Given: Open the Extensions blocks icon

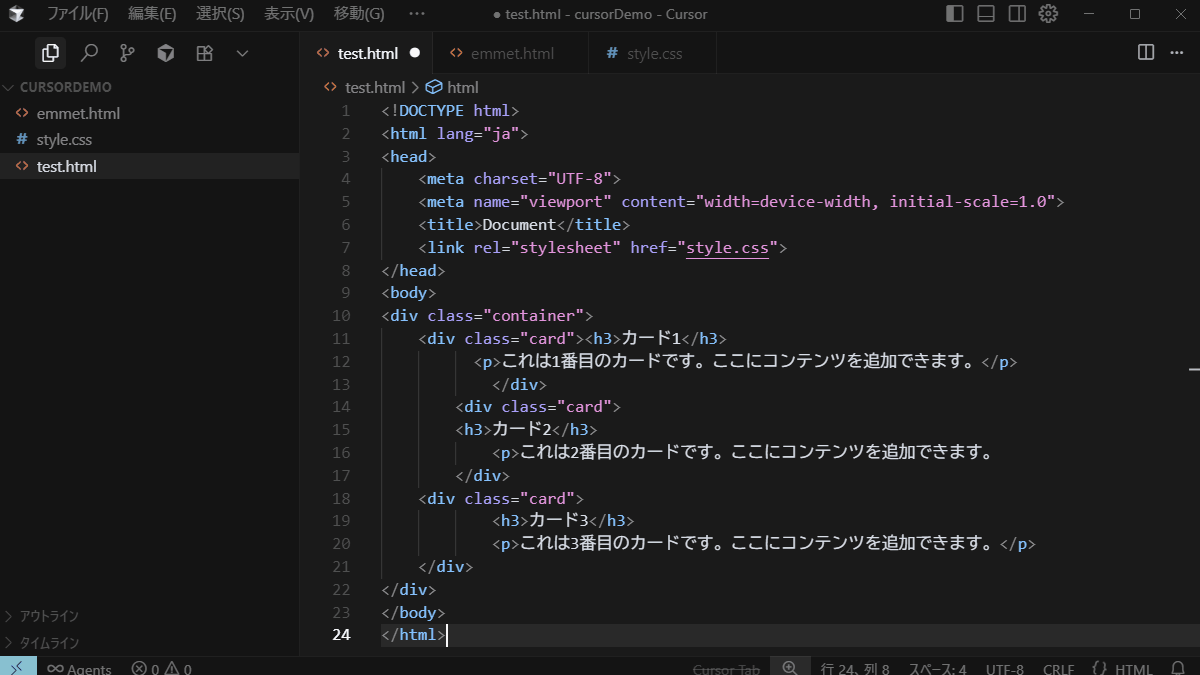Looking at the screenshot, I should 204,53.
